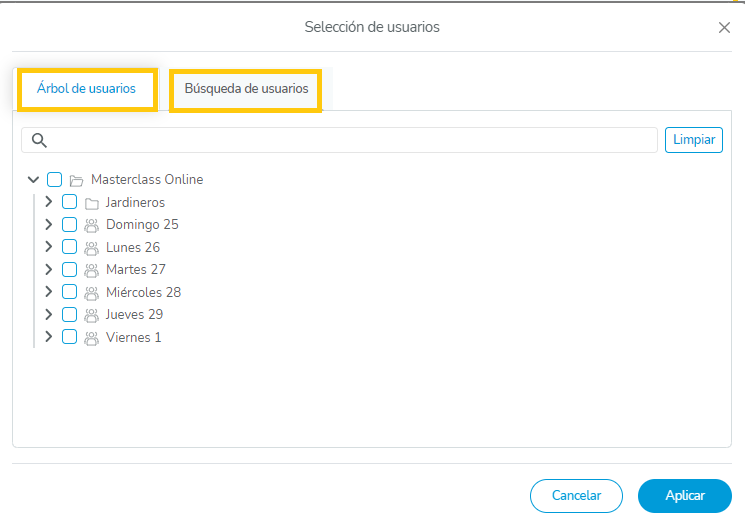Switch to Árbol de usuarios tab
Screen dimensions: 745x523
click(x=86, y=89)
